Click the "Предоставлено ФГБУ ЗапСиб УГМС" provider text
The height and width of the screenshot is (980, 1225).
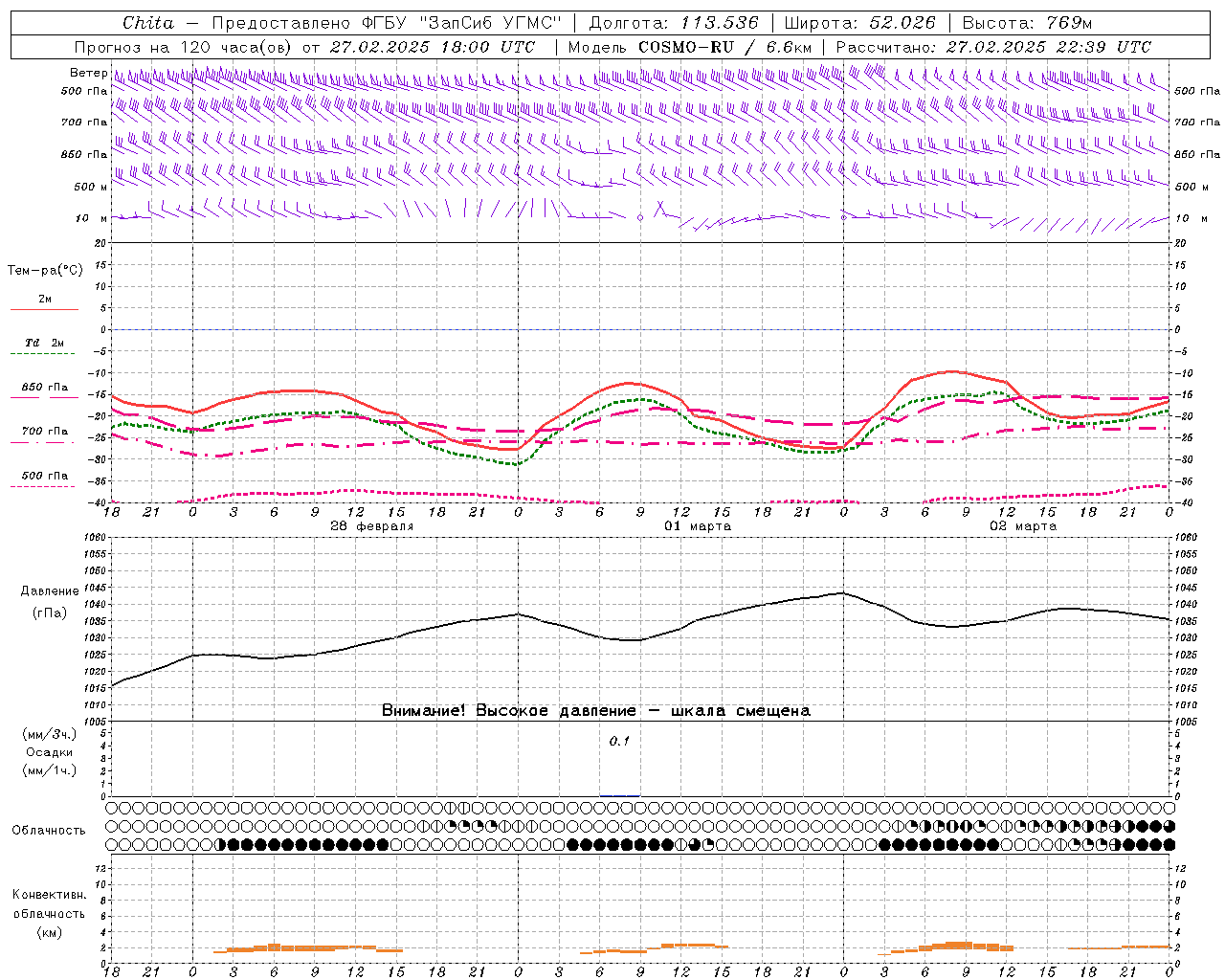point(387,23)
